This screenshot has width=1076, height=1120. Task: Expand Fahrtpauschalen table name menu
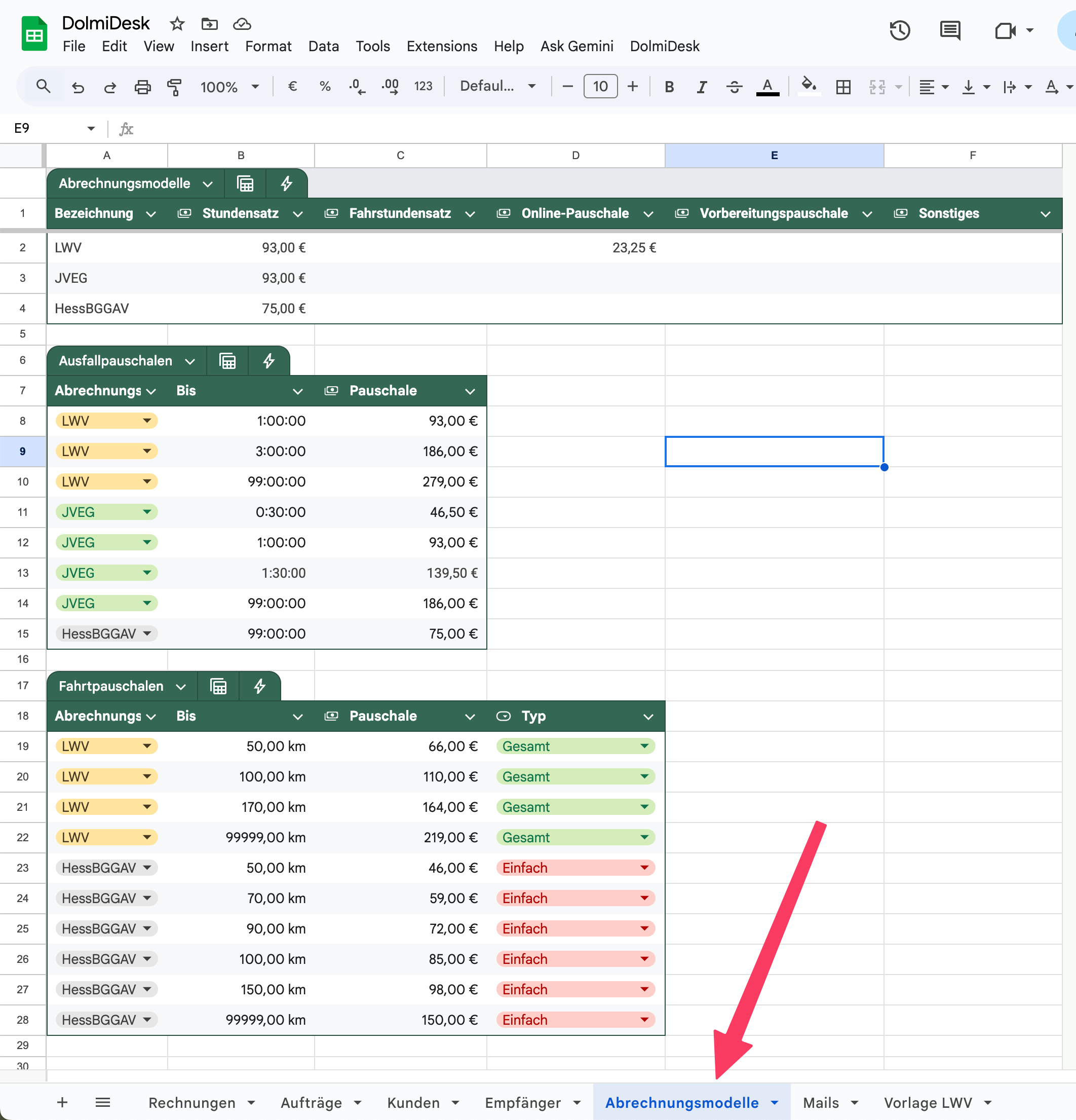point(181,687)
